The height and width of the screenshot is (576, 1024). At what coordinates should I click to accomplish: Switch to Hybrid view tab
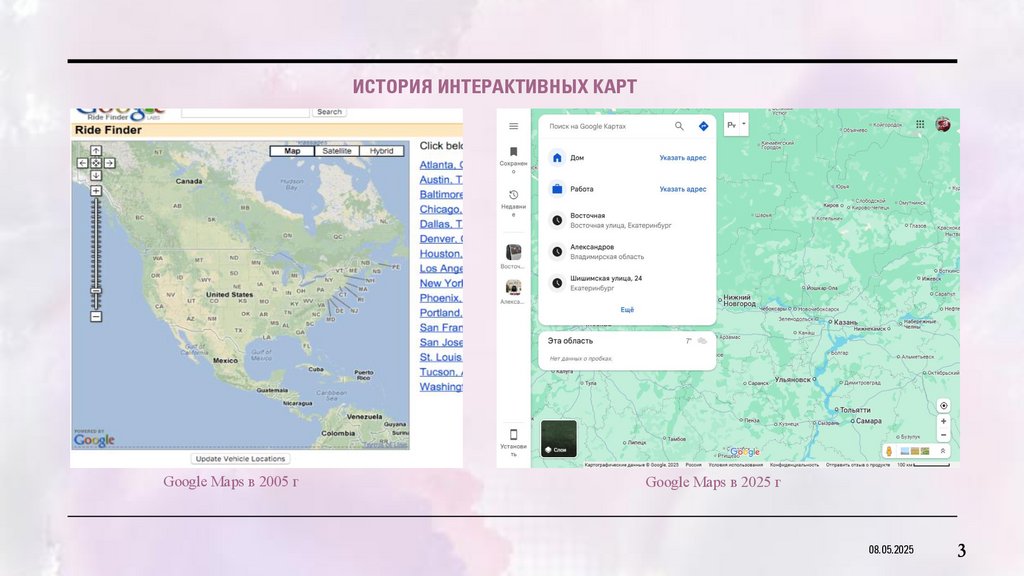click(x=381, y=151)
